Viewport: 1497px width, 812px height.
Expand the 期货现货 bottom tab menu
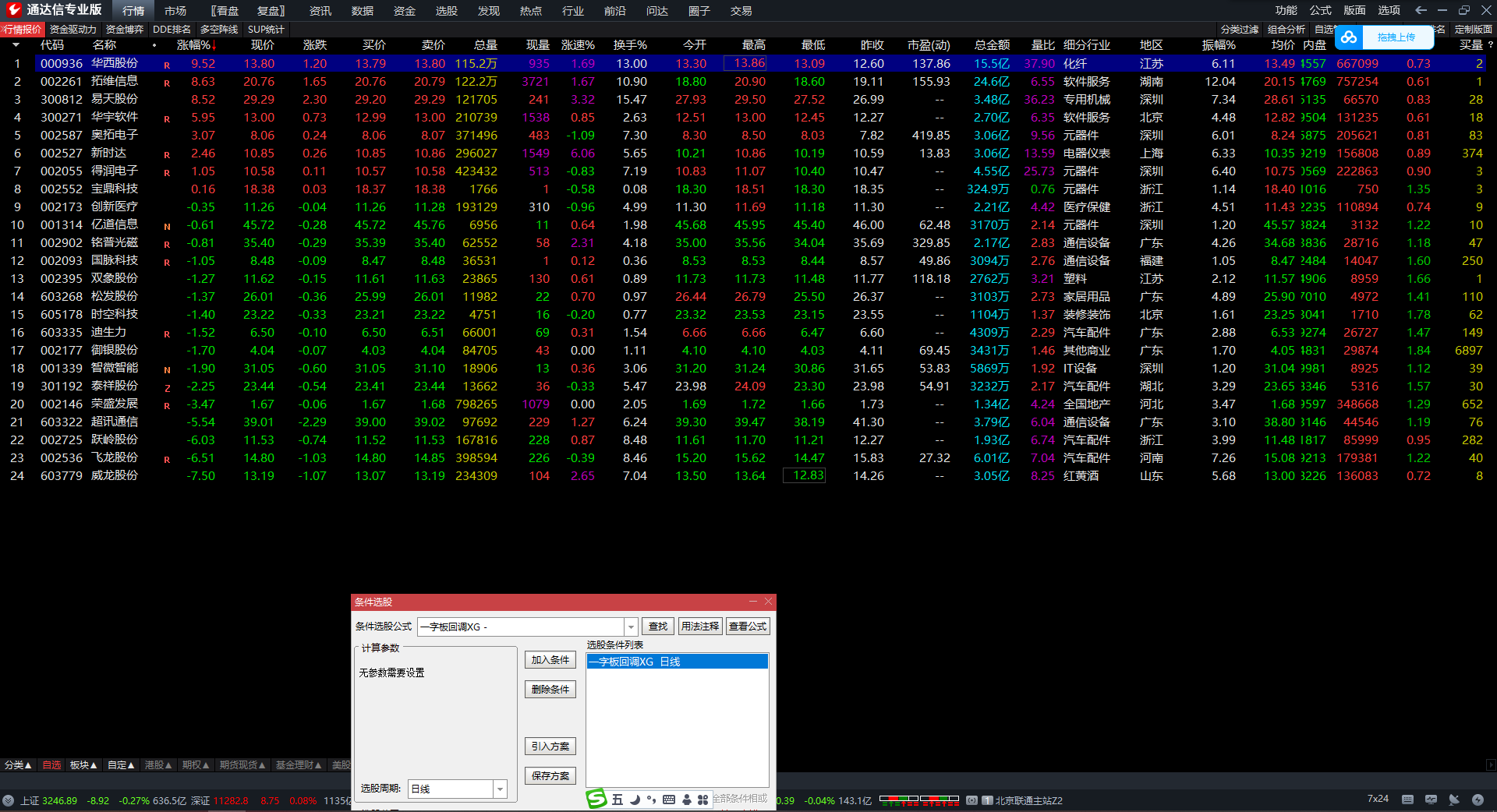pyautogui.click(x=242, y=765)
